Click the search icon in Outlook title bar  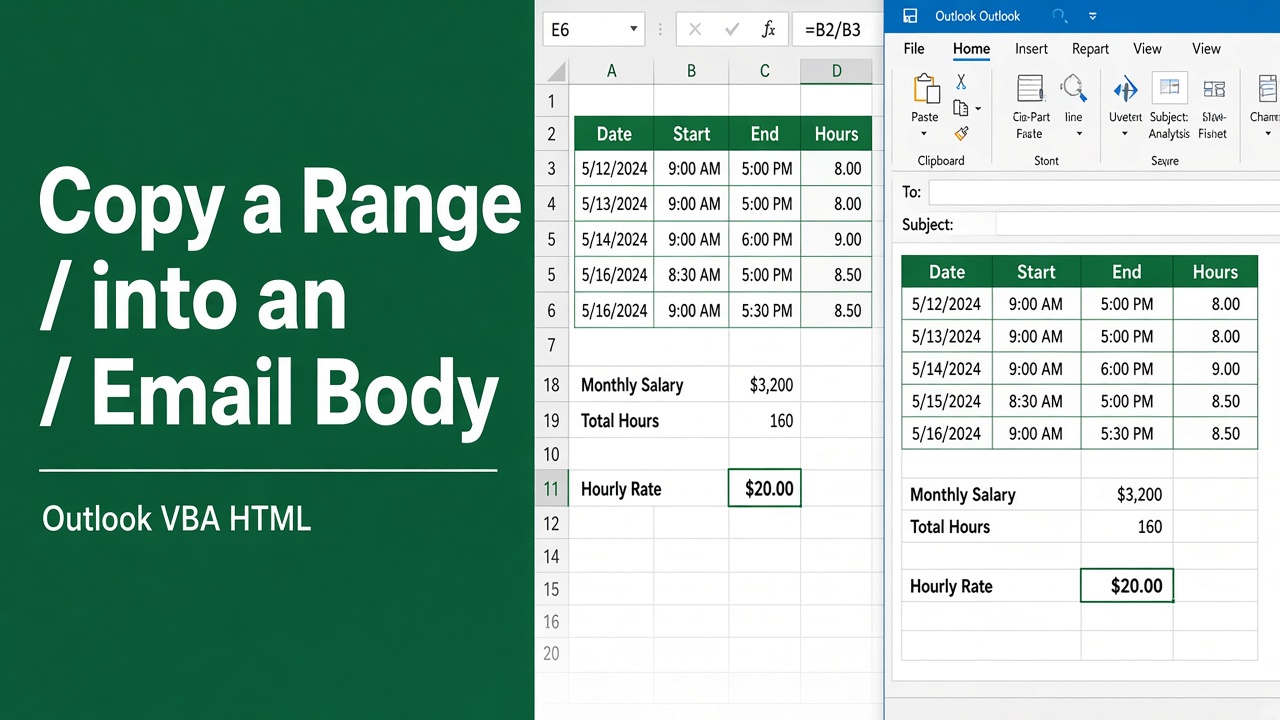pyautogui.click(x=1060, y=16)
